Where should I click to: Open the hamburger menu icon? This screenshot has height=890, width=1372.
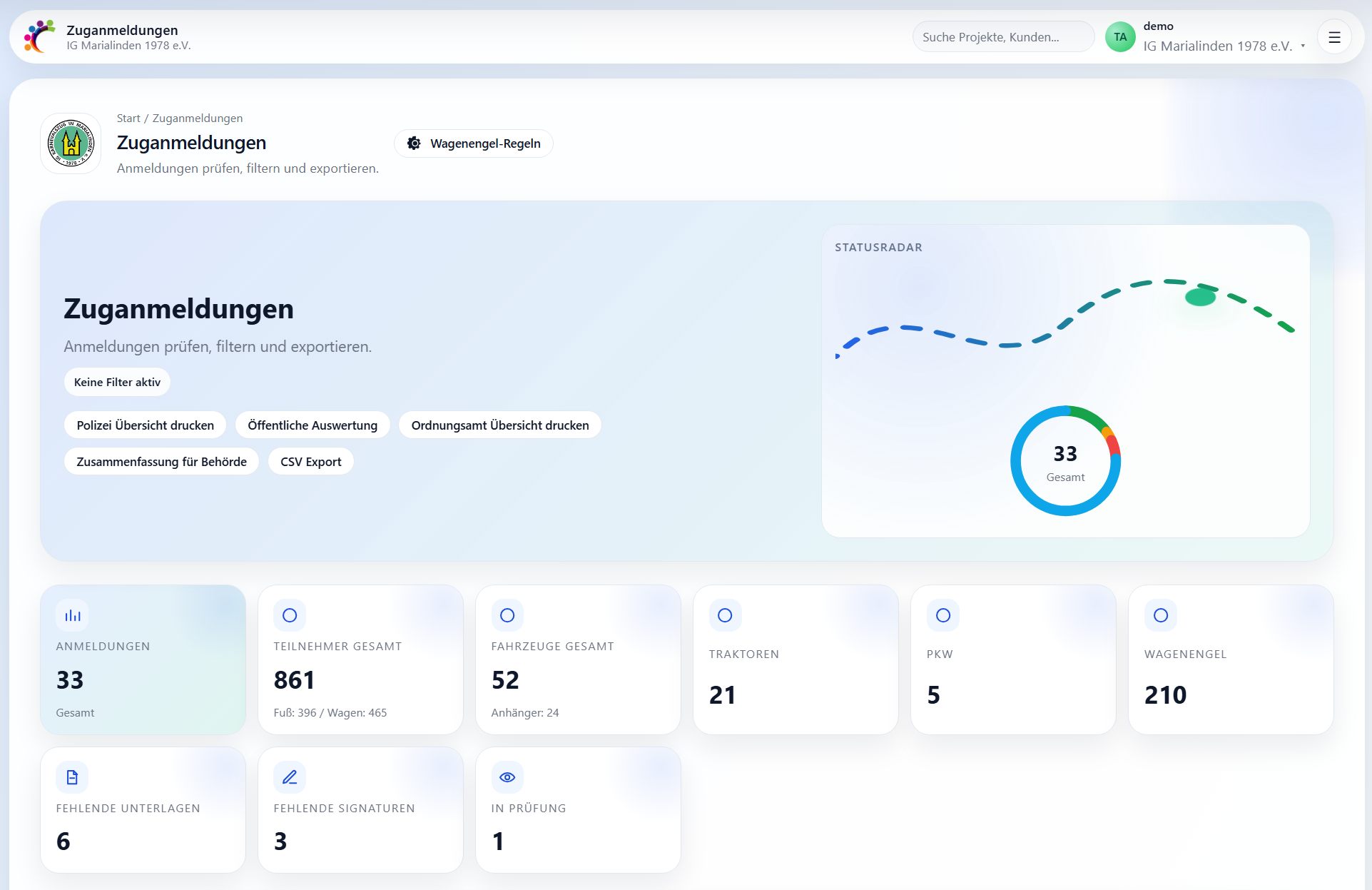tap(1334, 37)
